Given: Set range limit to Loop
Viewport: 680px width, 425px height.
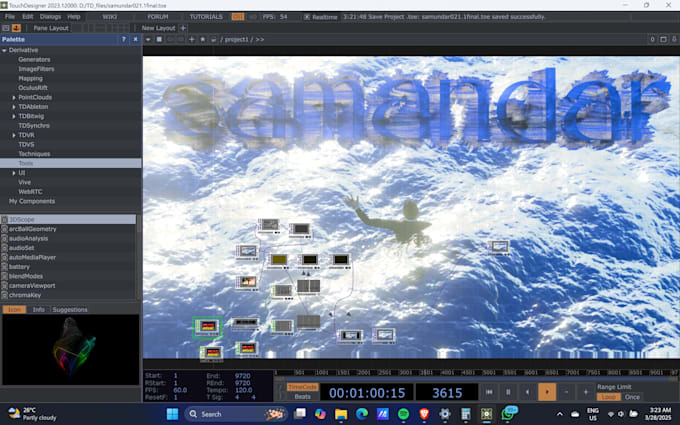Looking at the screenshot, I should 608,397.
